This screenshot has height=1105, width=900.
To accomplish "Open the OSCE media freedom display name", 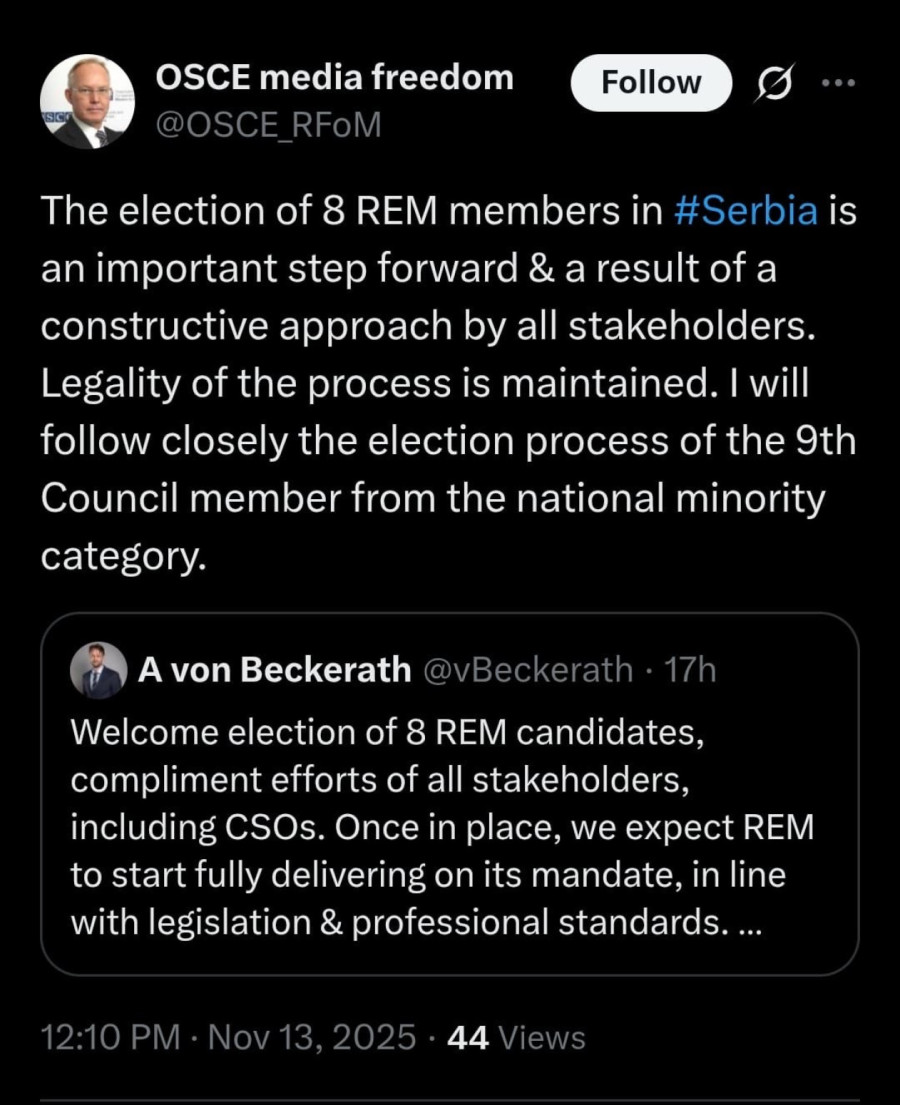I will (335, 77).
